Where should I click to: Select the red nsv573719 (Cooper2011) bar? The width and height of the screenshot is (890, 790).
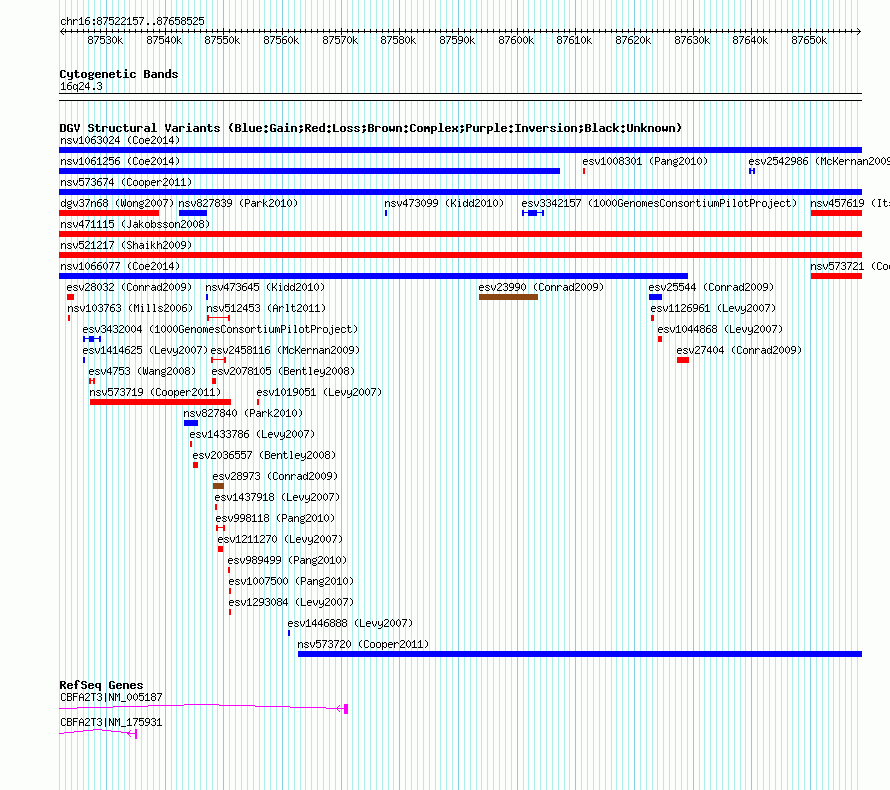point(160,402)
